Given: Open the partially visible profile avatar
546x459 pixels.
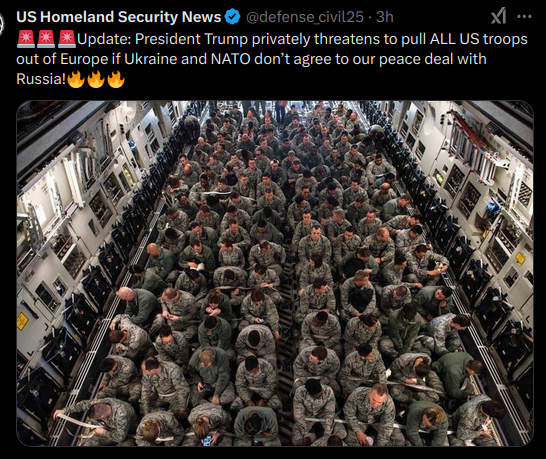Looking at the screenshot, I should (1, 24).
